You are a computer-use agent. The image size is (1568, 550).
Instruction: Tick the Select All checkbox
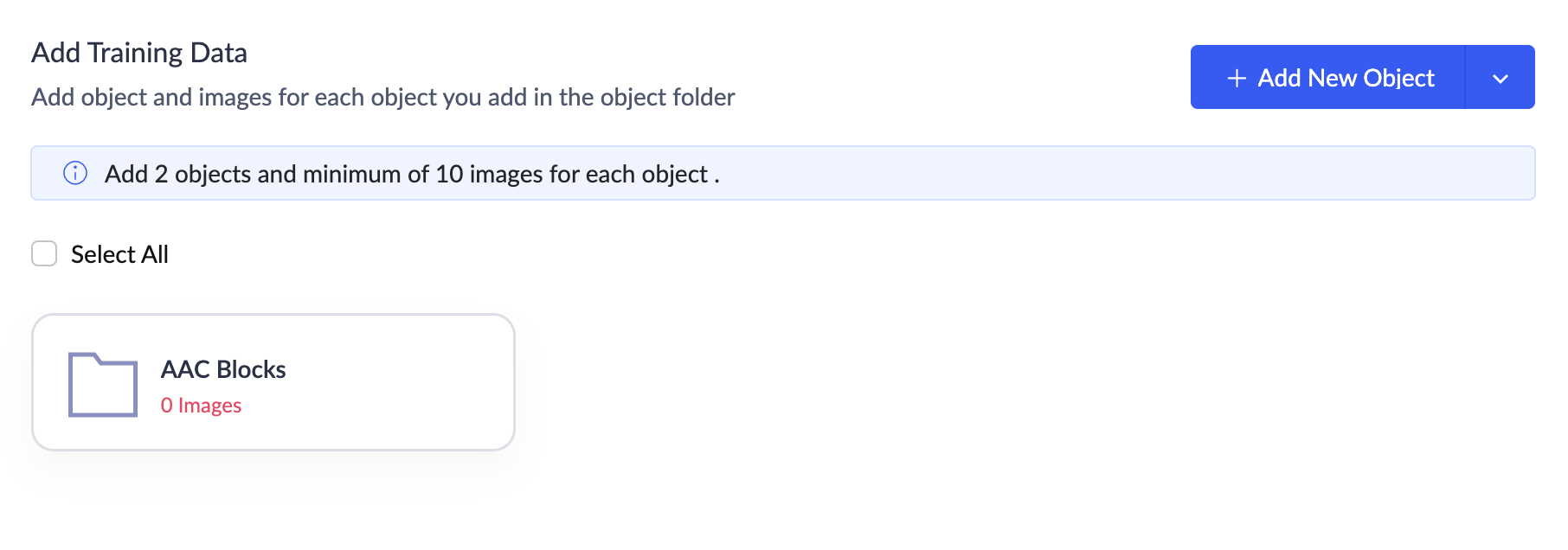pyautogui.click(x=44, y=253)
